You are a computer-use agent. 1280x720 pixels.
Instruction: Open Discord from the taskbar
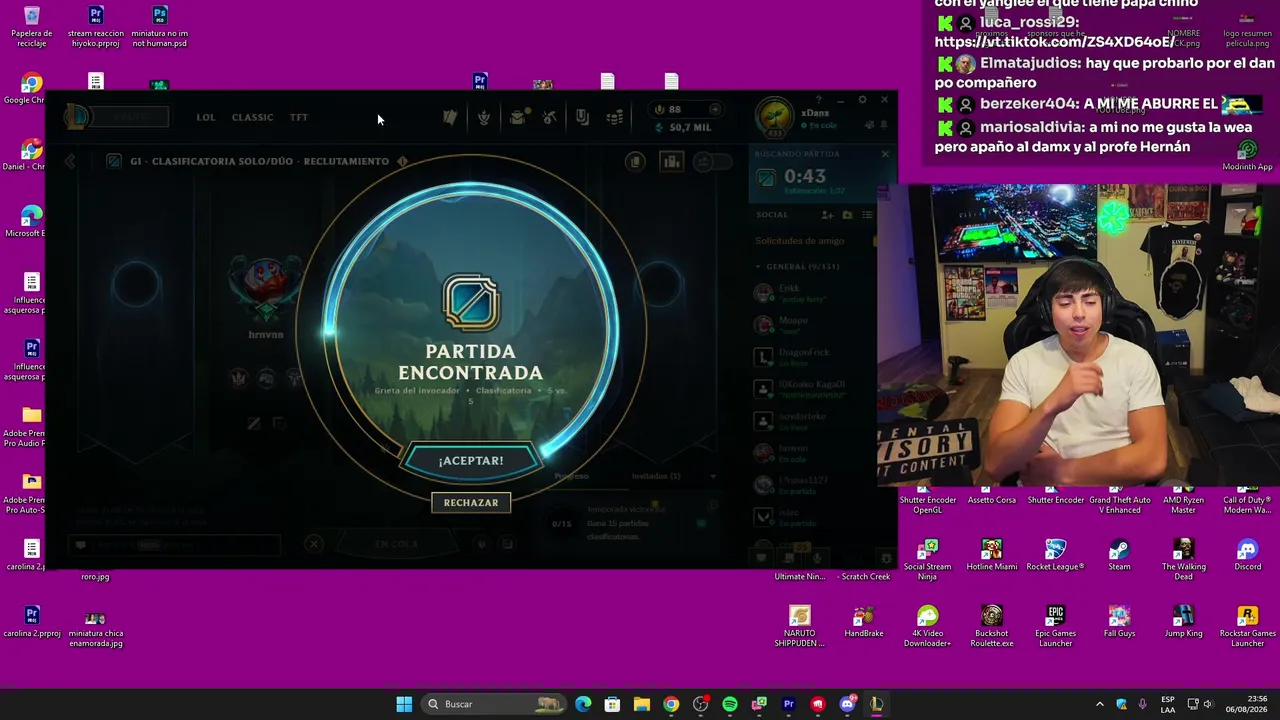848,704
